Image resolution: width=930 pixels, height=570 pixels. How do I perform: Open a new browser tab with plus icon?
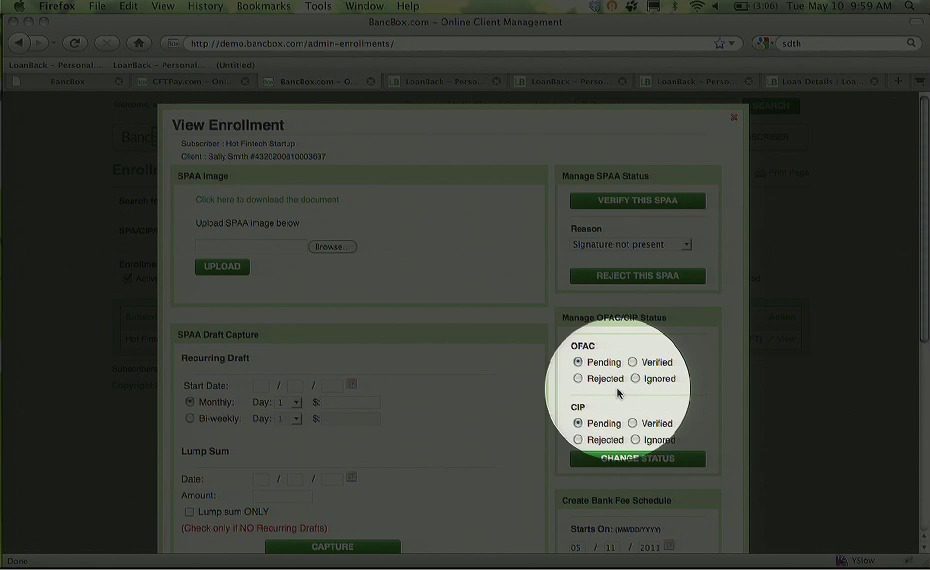click(x=898, y=81)
